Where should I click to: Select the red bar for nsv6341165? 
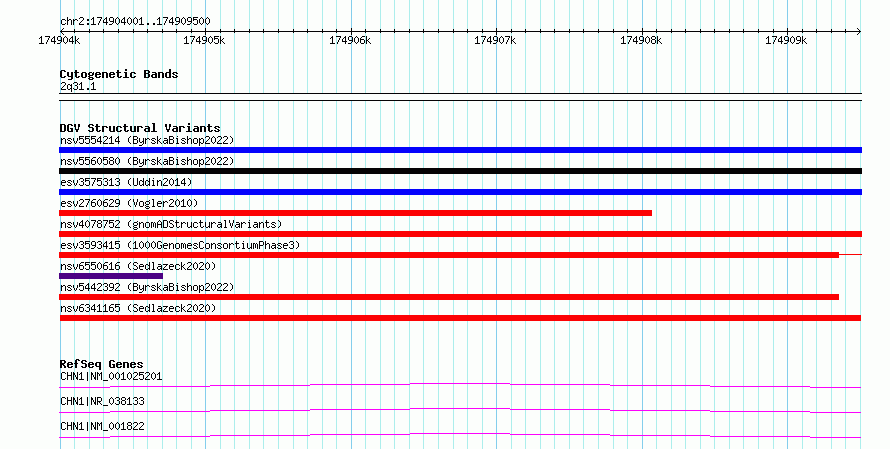point(460,318)
